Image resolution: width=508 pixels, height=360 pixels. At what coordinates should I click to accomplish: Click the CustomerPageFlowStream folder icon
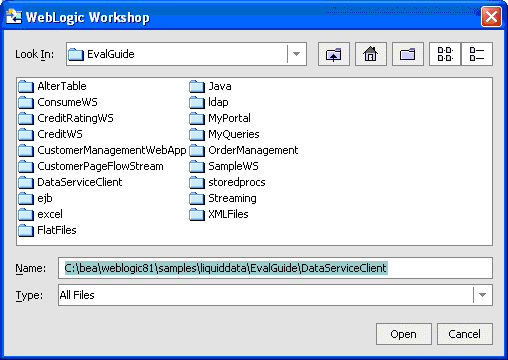click(26, 166)
